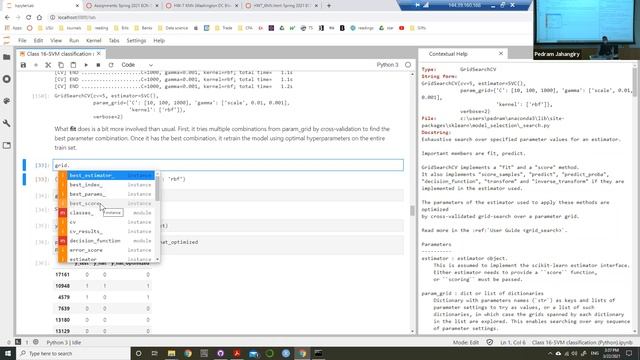Viewport: 640px width, 360px height.
Task: Click the Ln 1, Col 6 status bar entry
Action: [x=513, y=342]
